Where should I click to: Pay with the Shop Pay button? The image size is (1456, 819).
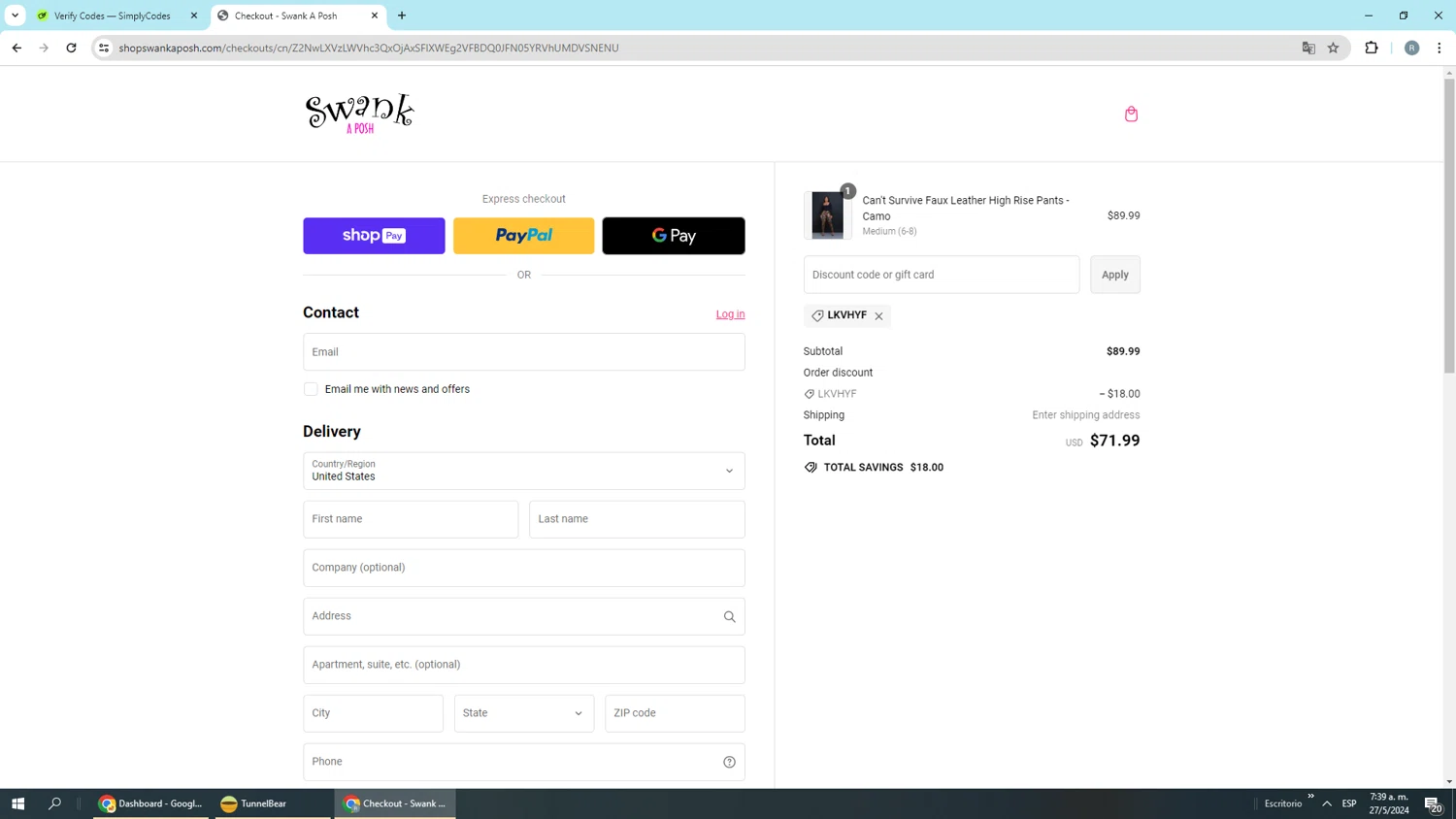(374, 236)
